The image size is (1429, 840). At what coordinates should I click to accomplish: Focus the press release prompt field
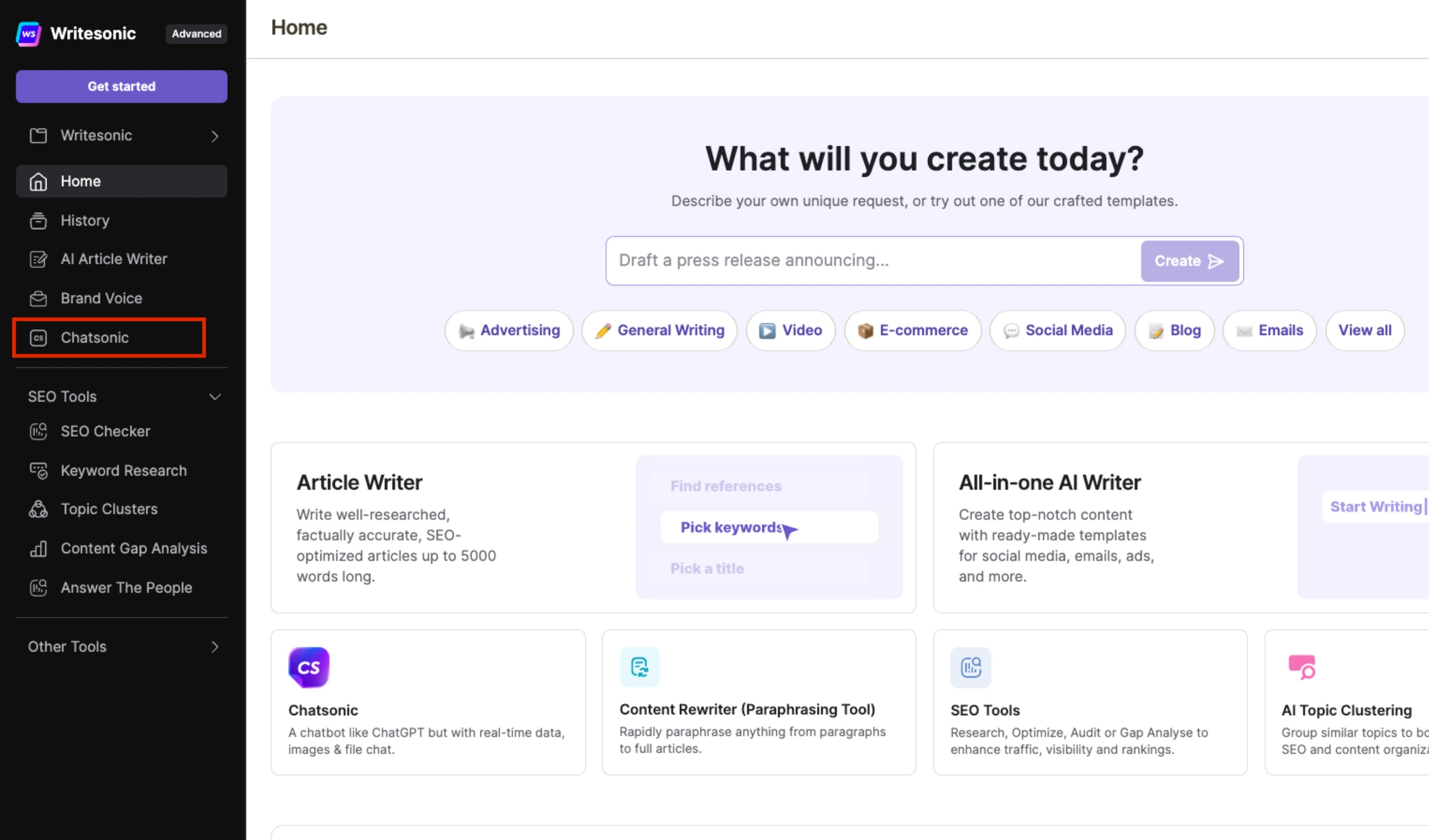[872, 261]
